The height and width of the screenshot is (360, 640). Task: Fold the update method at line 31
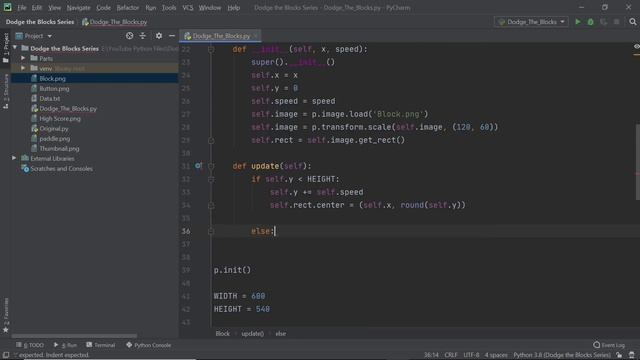(x=211, y=166)
